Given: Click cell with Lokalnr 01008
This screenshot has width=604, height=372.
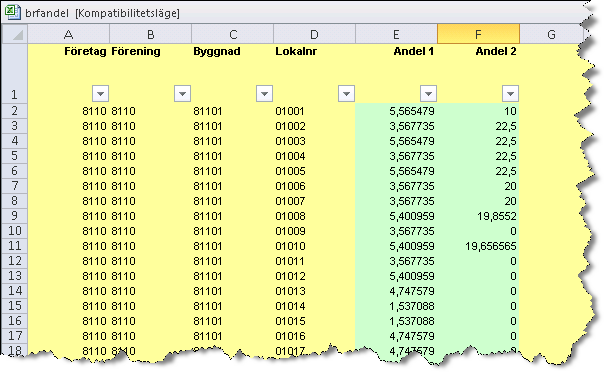Looking at the screenshot, I should [x=314, y=216].
